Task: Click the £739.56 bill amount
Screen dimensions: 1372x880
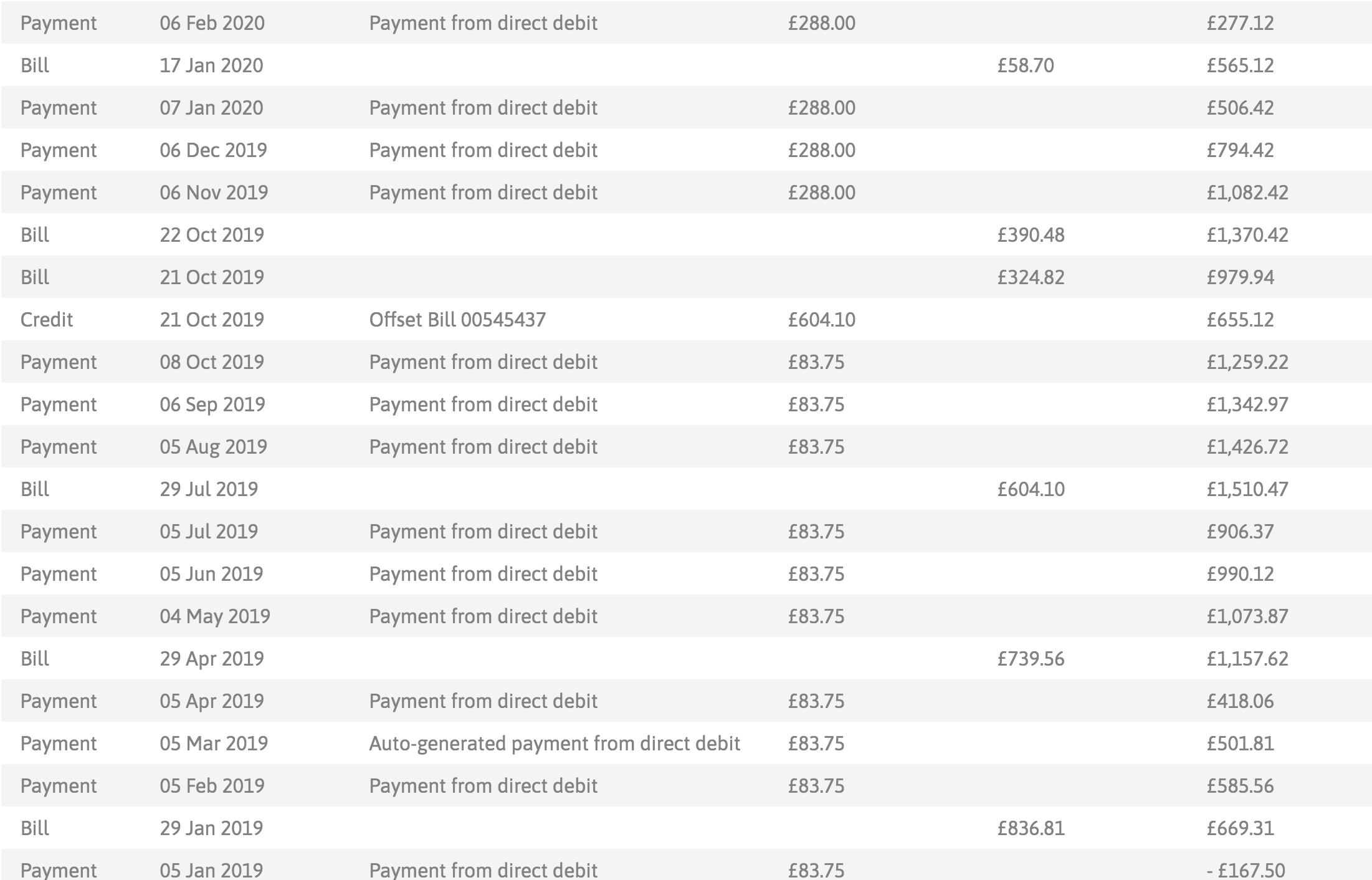Action: click(x=1031, y=659)
